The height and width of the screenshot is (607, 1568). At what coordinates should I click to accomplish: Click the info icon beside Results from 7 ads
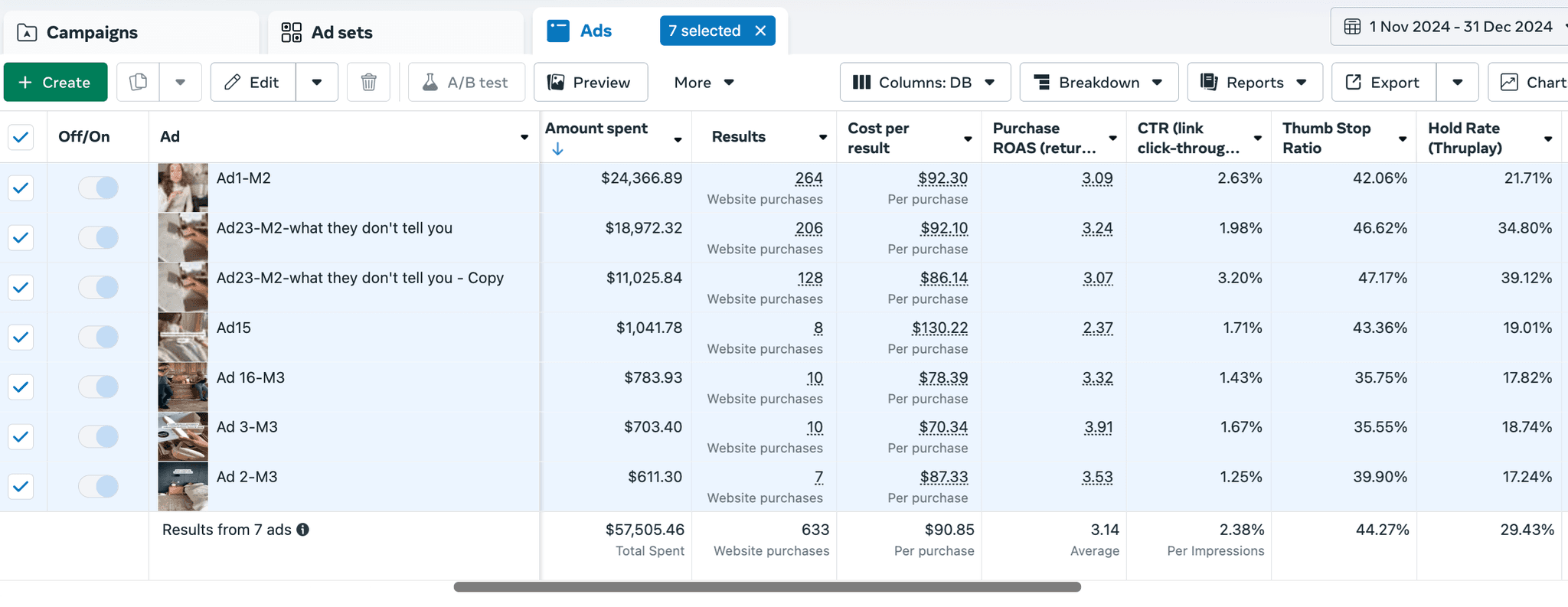pyautogui.click(x=303, y=530)
